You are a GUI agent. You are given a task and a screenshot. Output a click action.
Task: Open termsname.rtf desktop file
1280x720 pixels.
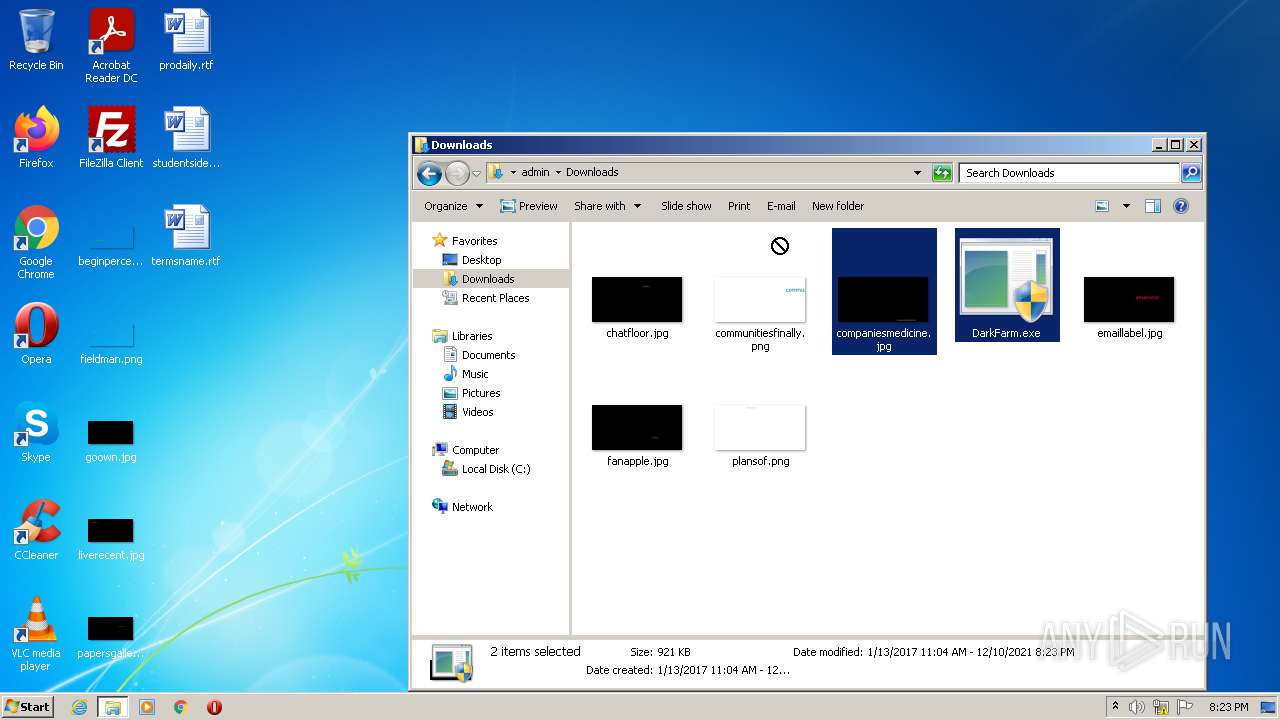point(186,236)
